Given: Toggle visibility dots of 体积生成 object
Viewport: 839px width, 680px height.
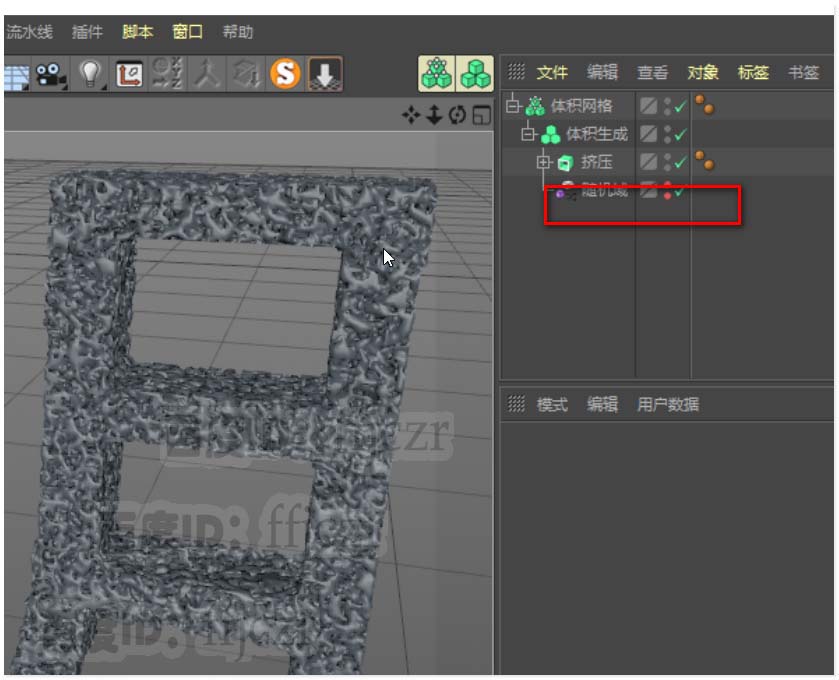Looking at the screenshot, I should 667,134.
